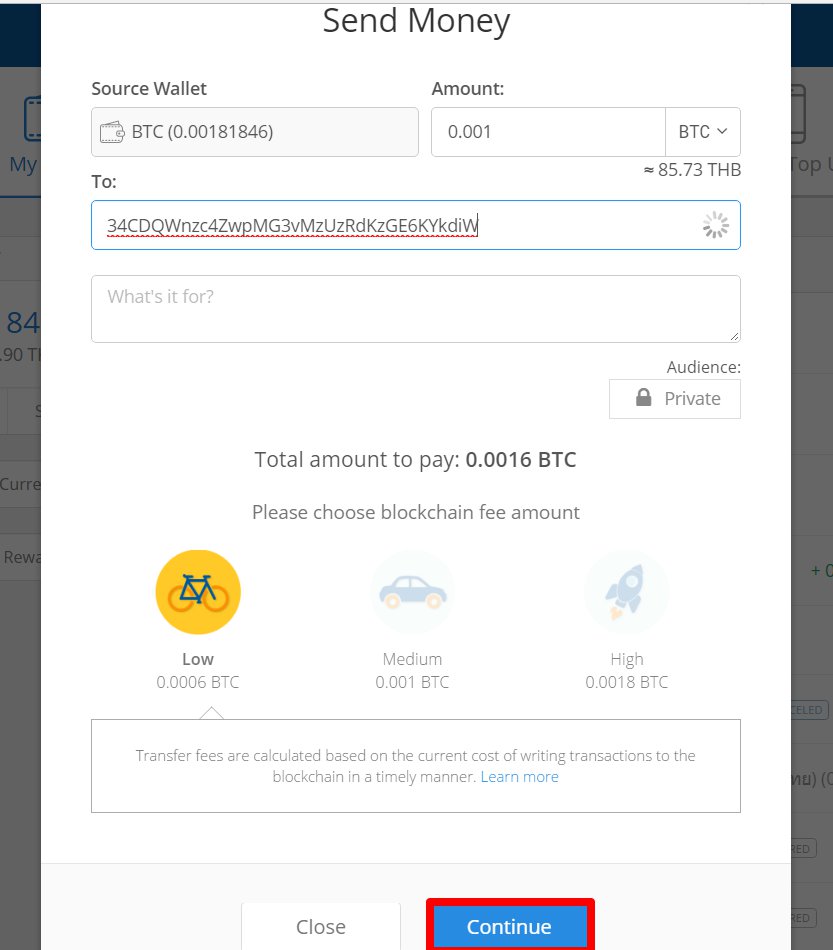The height and width of the screenshot is (950, 833).
Task: Click the Source Wallet BTC field
Action: point(255,132)
